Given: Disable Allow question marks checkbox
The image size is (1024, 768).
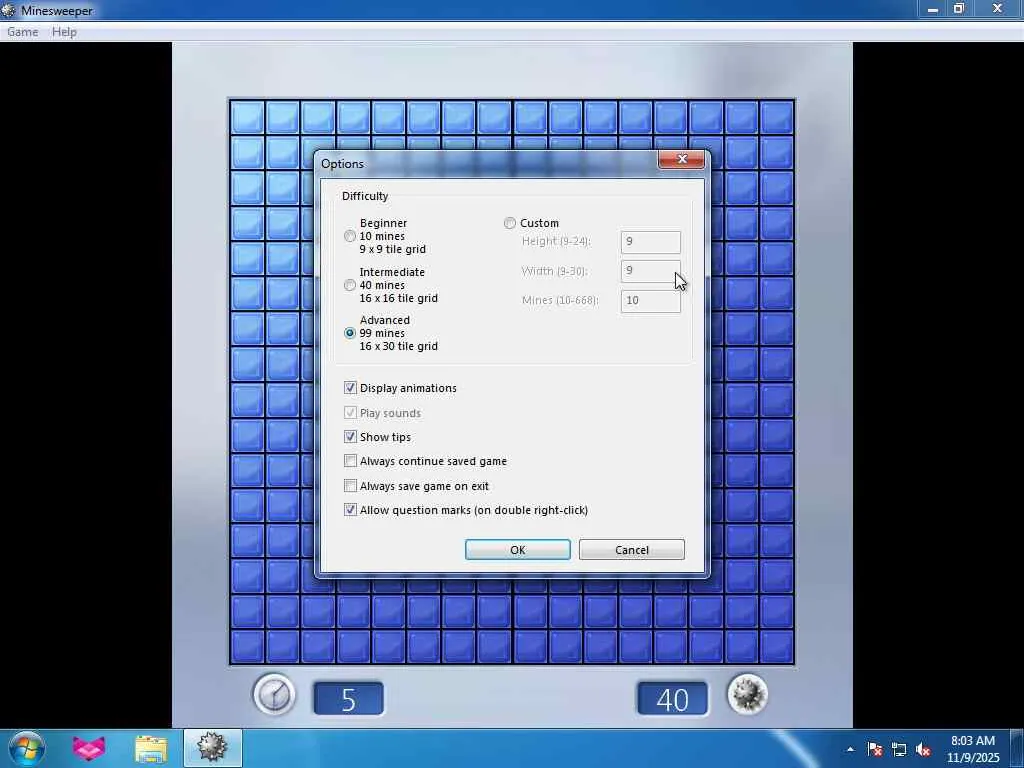Looking at the screenshot, I should coord(351,510).
